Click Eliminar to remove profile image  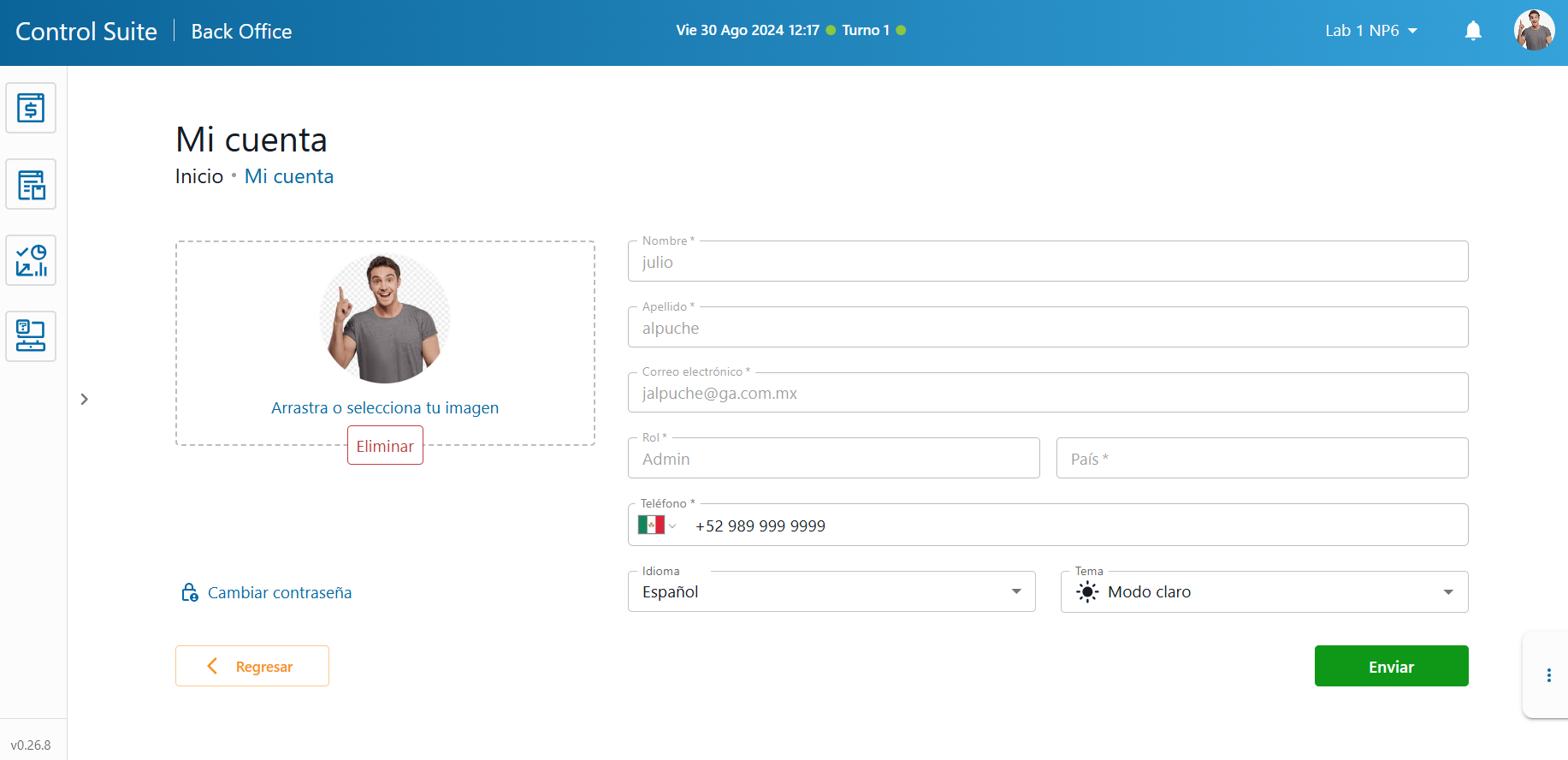pos(385,446)
